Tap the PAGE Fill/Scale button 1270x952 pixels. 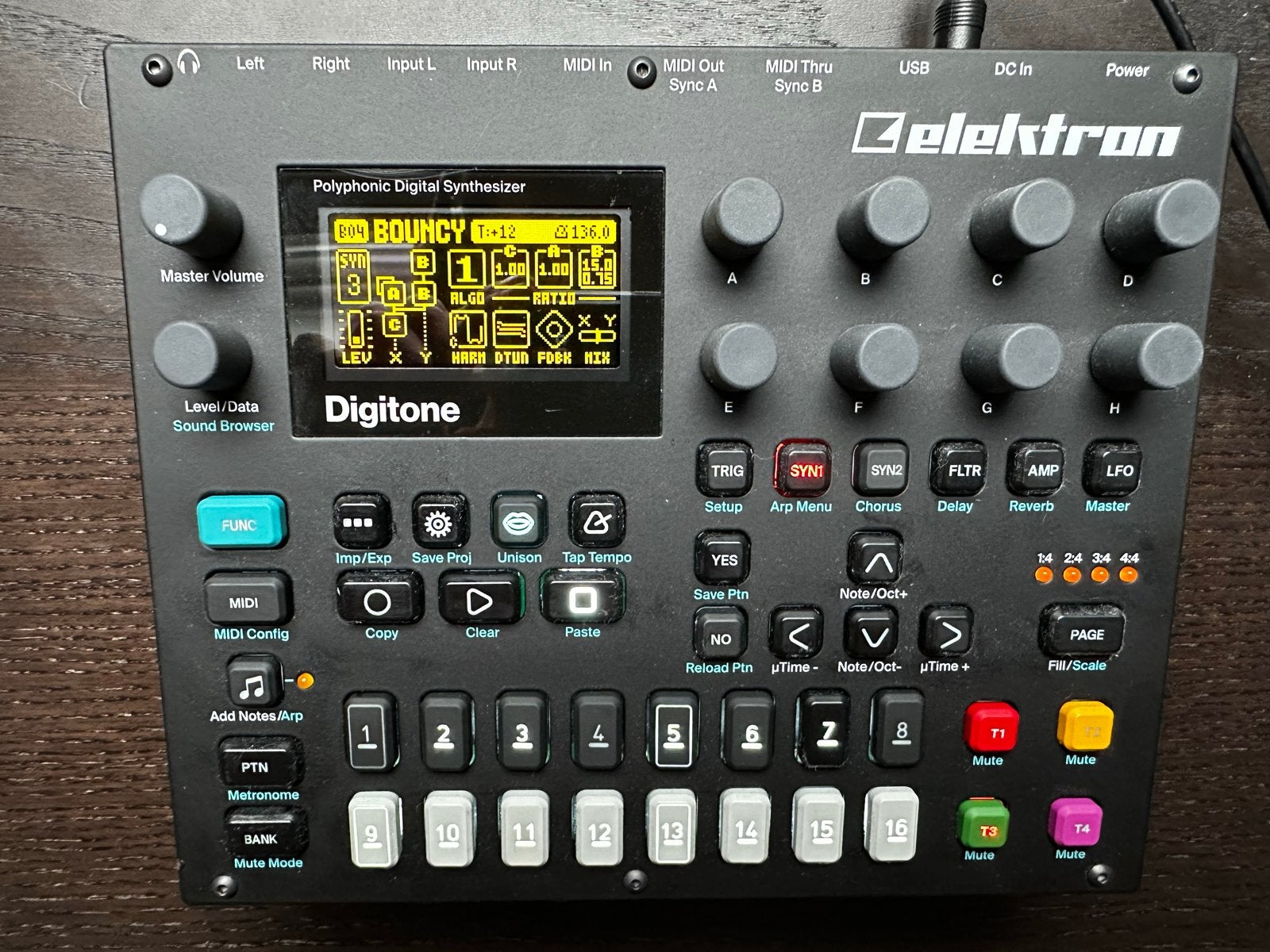coord(1082,632)
